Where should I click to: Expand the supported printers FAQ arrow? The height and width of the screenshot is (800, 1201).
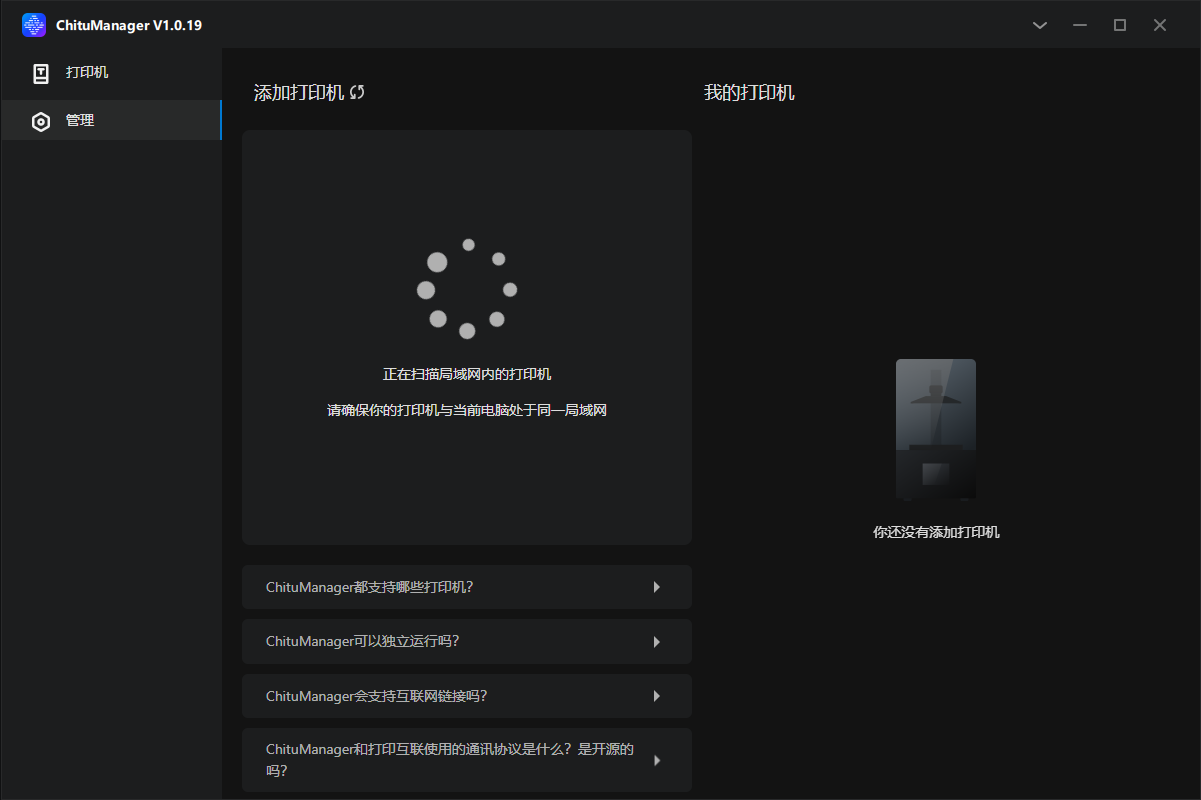[x=657, y=587]
